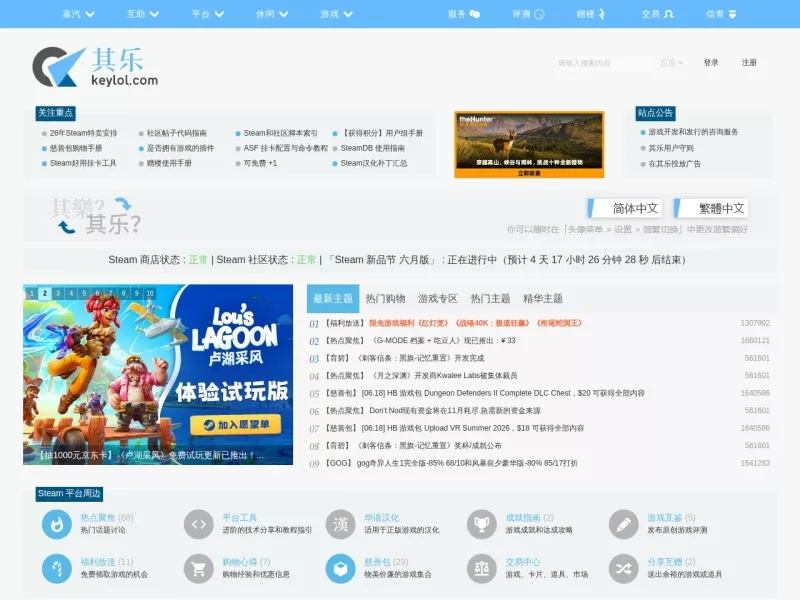Screen dimensions: 800x600
Task: Click the 注册 register link
Action: point(749,62)
